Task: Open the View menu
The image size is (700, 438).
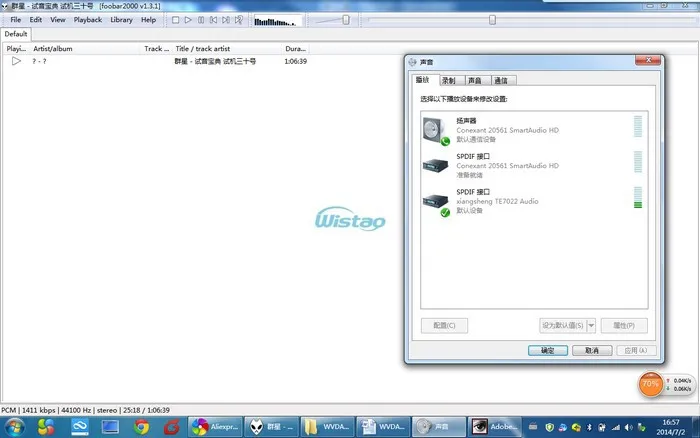Action: [58, 20]
